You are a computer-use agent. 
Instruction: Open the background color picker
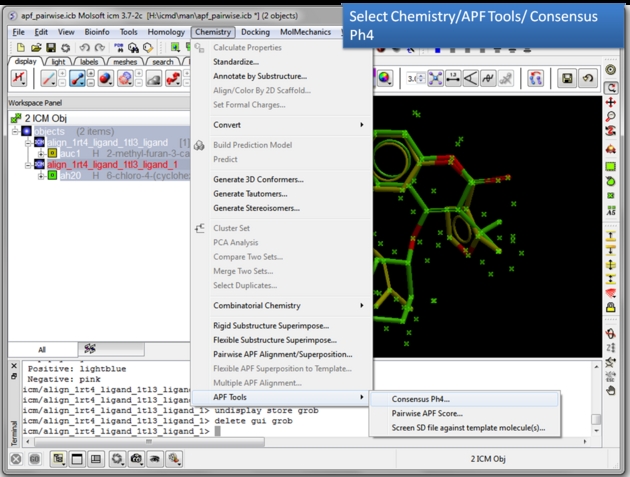point(385,78)
